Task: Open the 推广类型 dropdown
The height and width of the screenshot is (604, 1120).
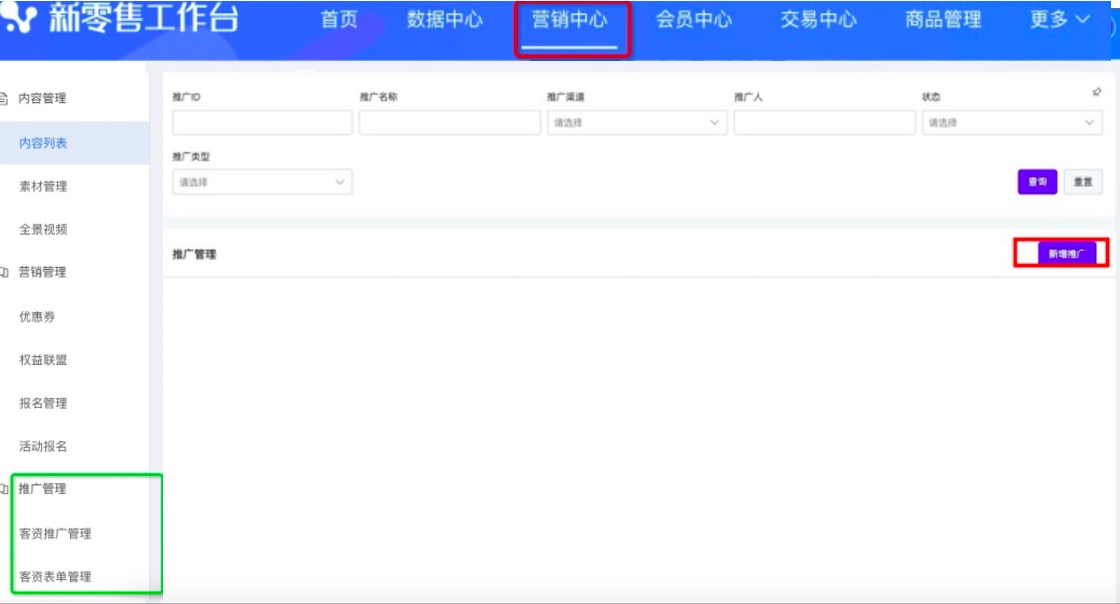Action: point(262,182)
